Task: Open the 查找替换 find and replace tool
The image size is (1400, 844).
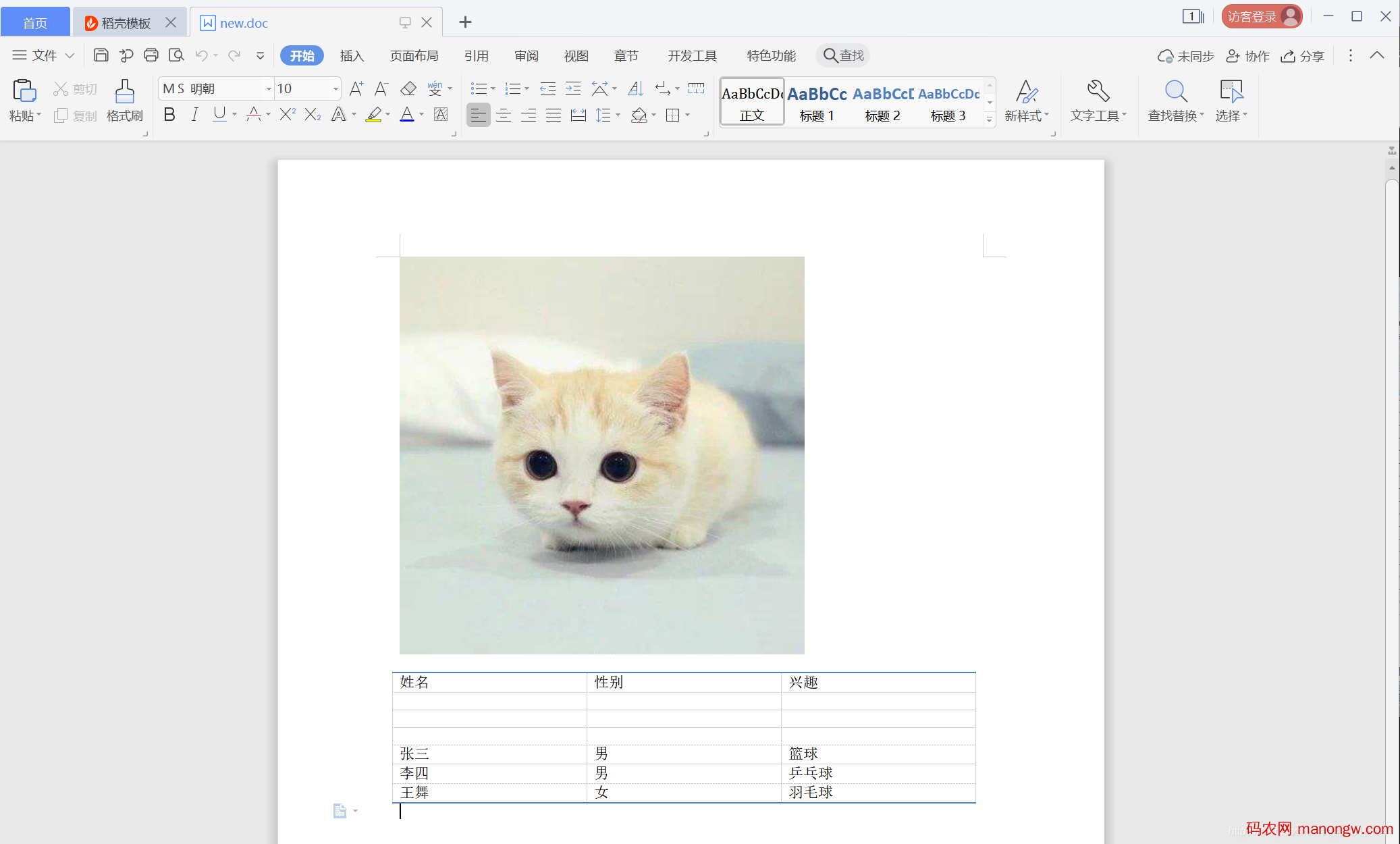Action: point(1175,100)
